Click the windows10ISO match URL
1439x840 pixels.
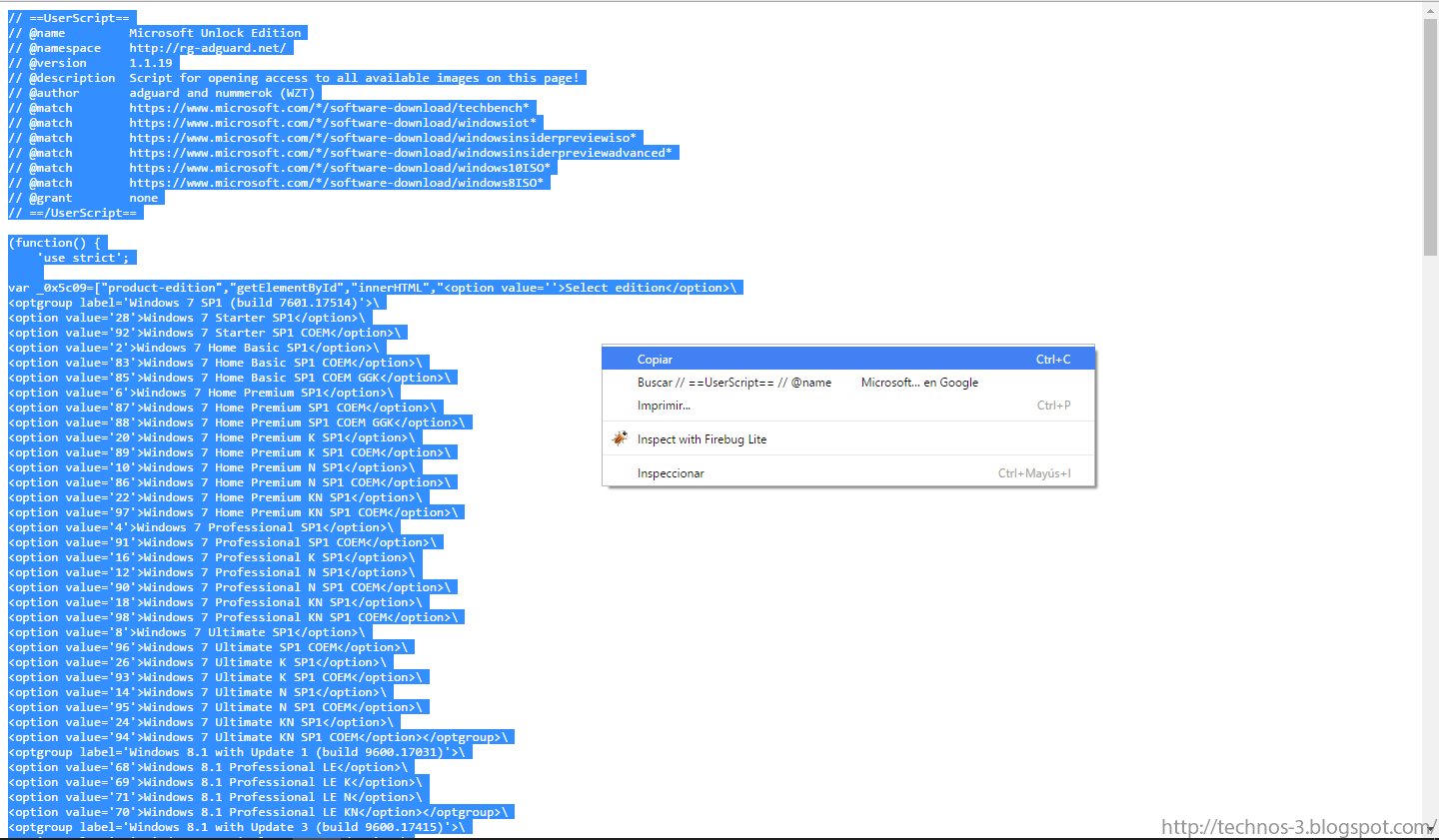pos(340,168)
